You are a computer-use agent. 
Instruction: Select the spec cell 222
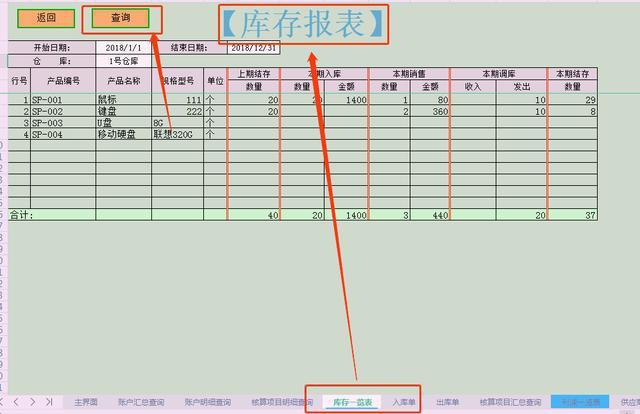[178, 111]
